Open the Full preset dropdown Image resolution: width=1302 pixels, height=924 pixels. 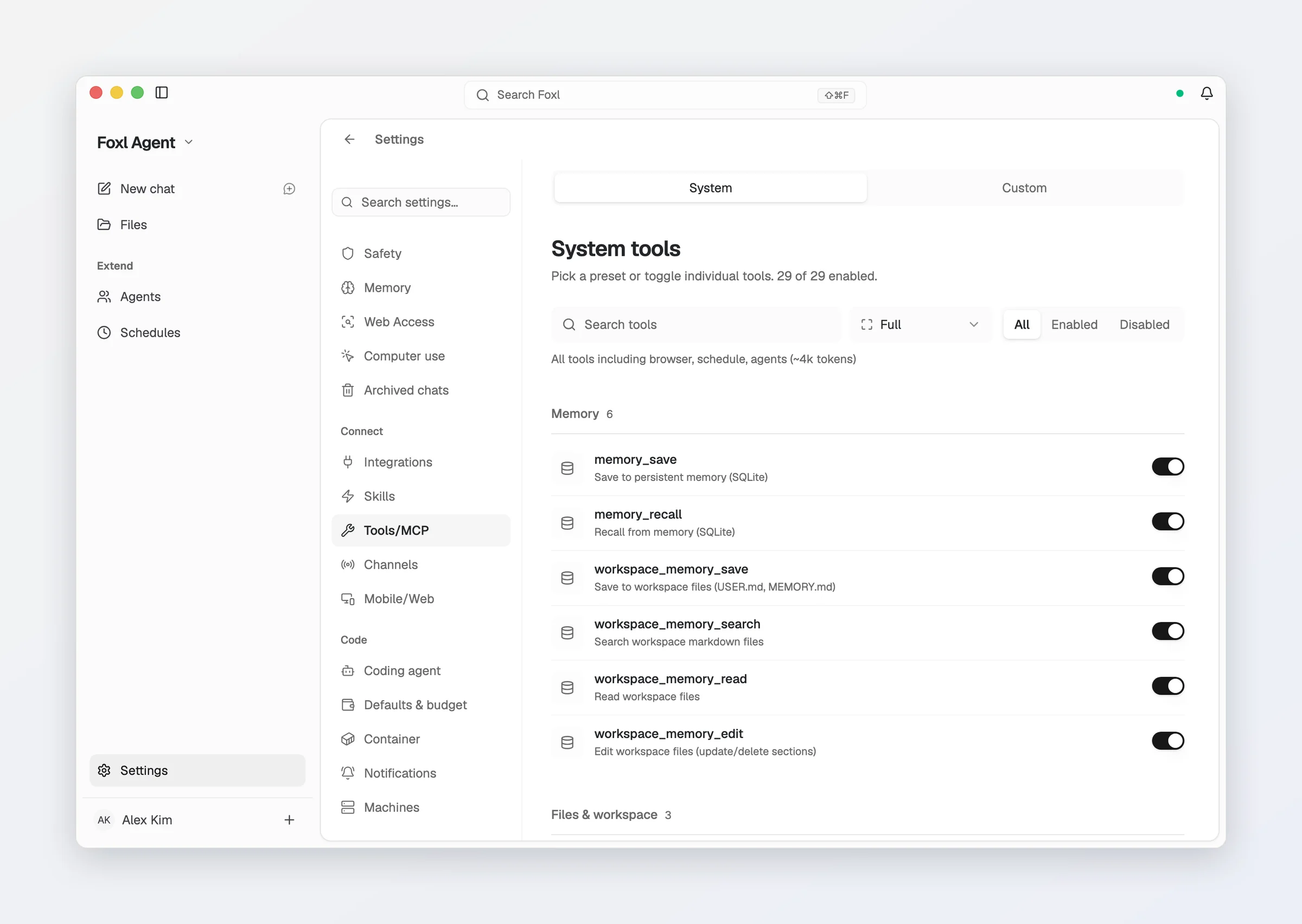tap(920, 324)
